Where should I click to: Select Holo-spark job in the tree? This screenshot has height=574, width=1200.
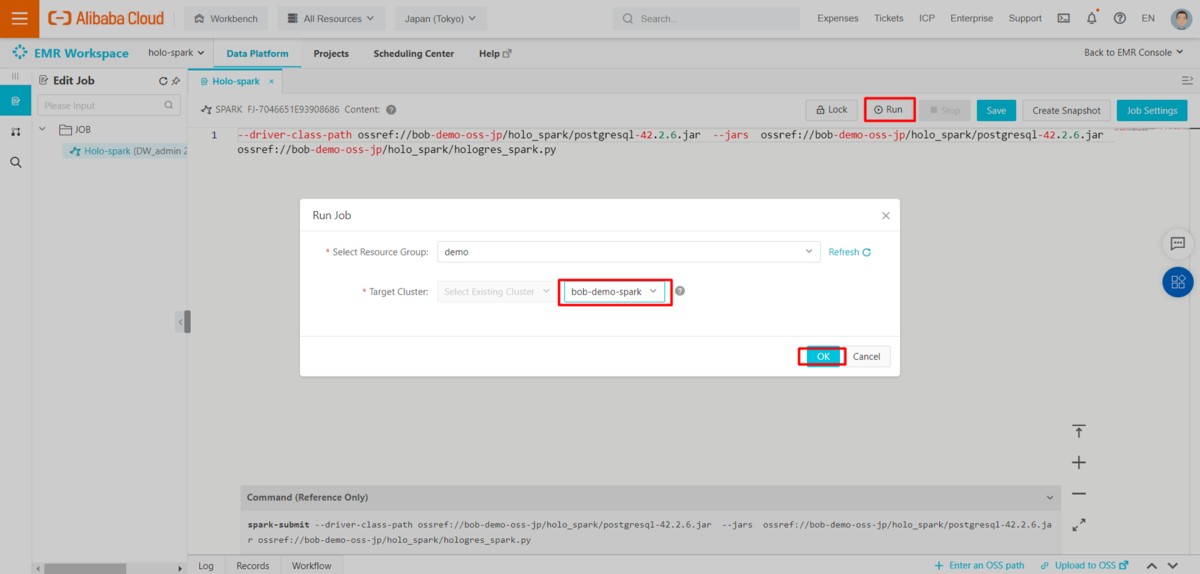click(x=127, y=151)
